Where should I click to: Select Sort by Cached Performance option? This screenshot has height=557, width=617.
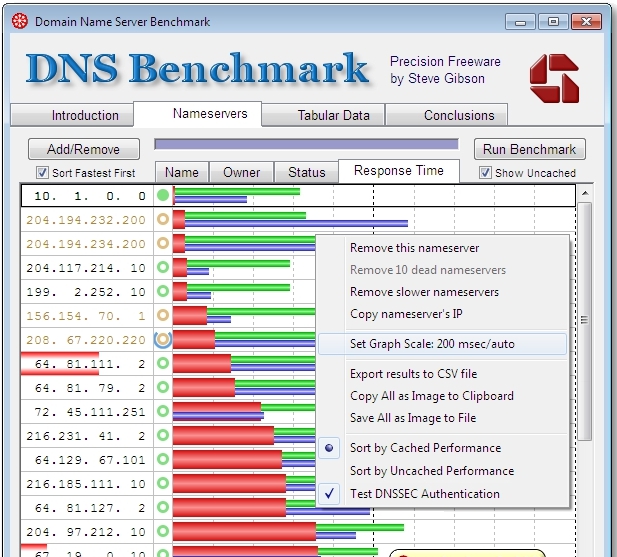point(443,448)
